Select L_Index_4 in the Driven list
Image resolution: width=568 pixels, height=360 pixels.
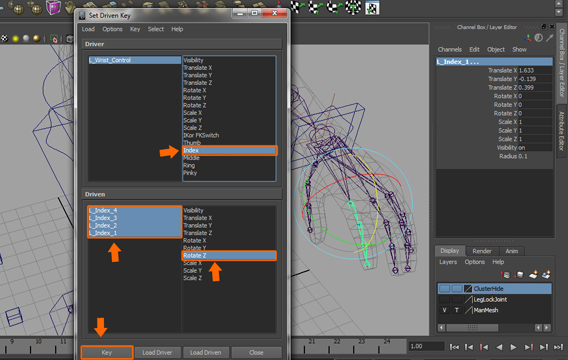pos(134,210)
